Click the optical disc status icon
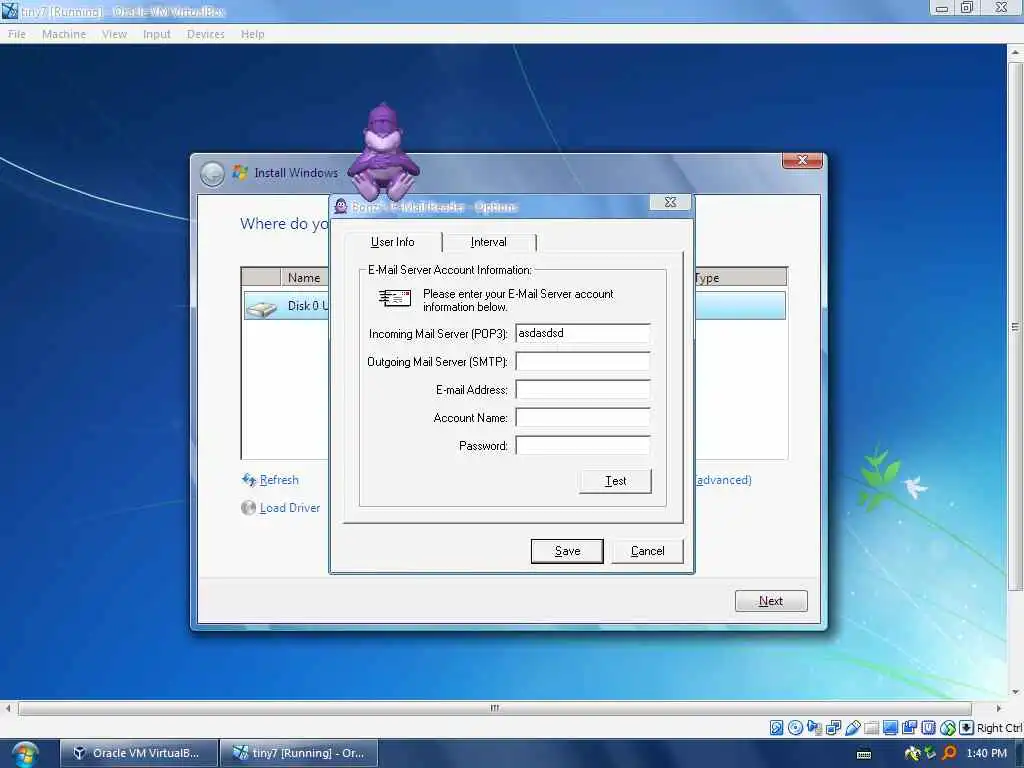Screen dimensions: 1024x768 pyautogui.click(x=795, y=728)
